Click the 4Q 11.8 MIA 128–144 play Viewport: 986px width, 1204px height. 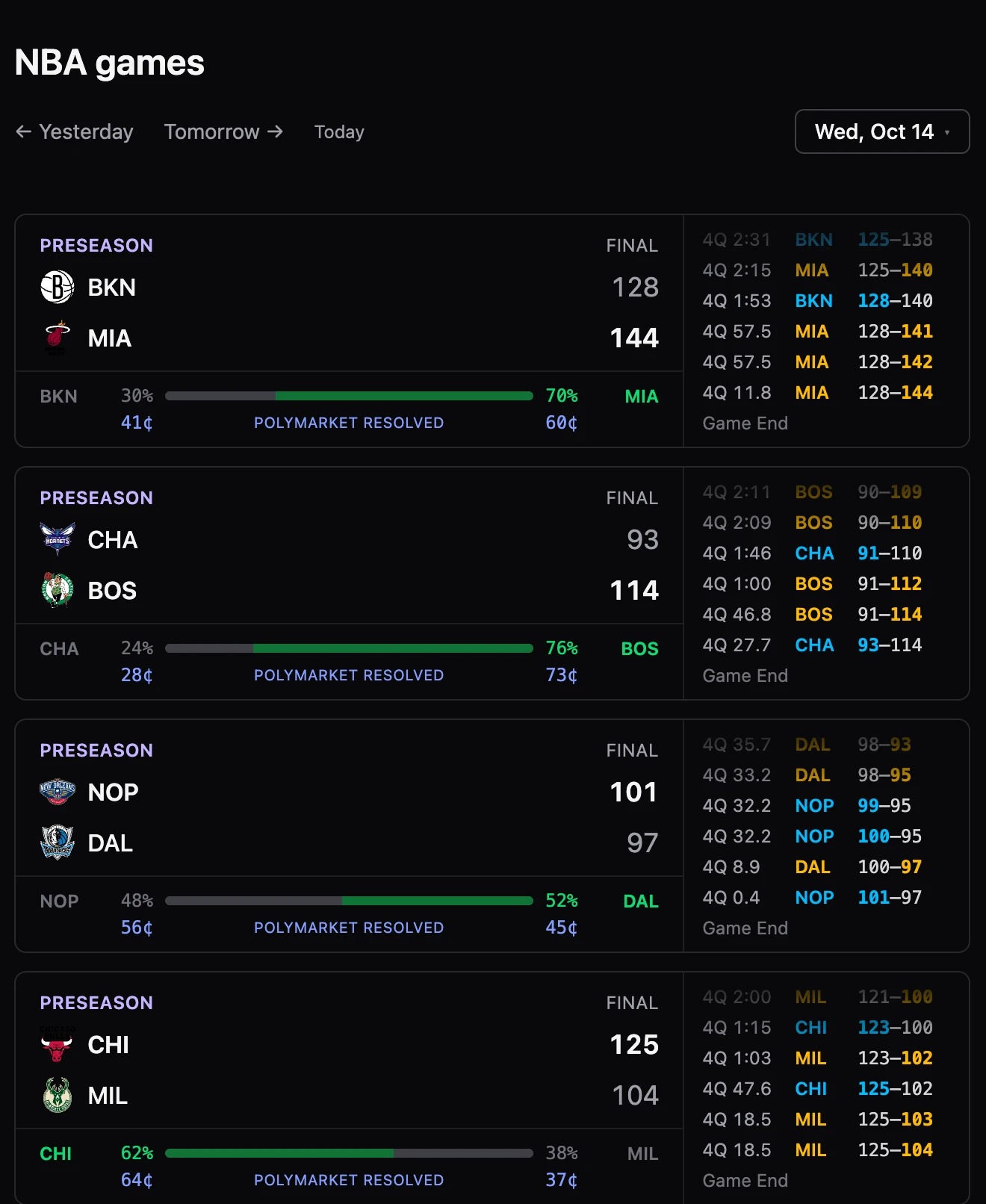[818, 393]
